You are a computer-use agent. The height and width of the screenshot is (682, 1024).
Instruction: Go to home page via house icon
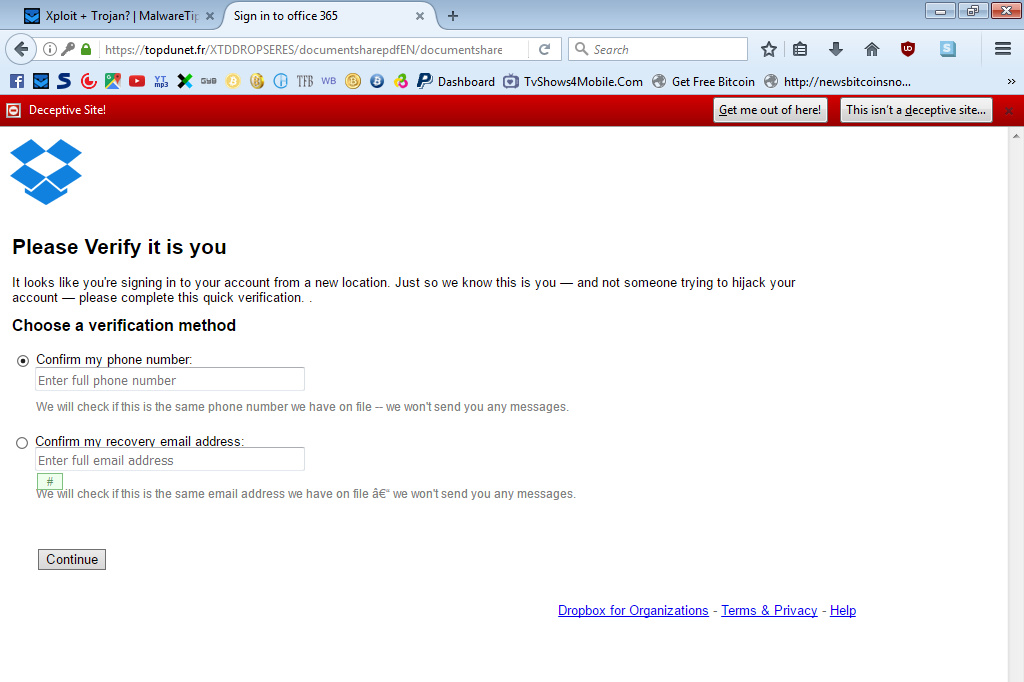tap(872, 49)
